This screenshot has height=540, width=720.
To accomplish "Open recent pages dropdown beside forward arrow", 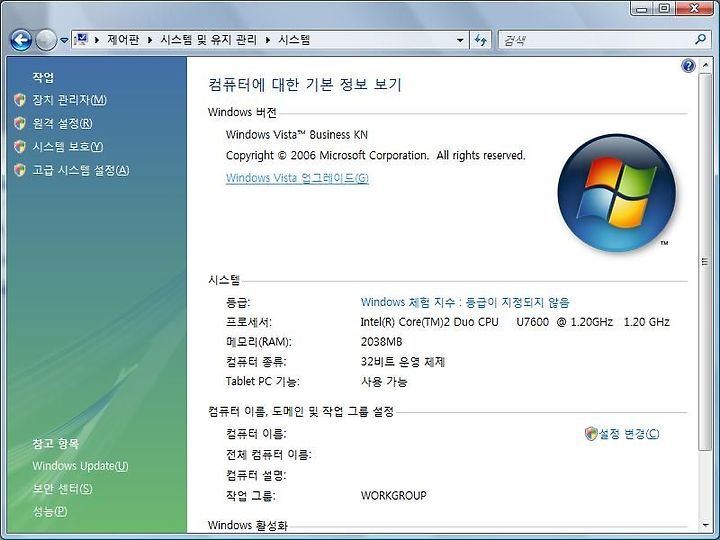I will pos(64,41).
